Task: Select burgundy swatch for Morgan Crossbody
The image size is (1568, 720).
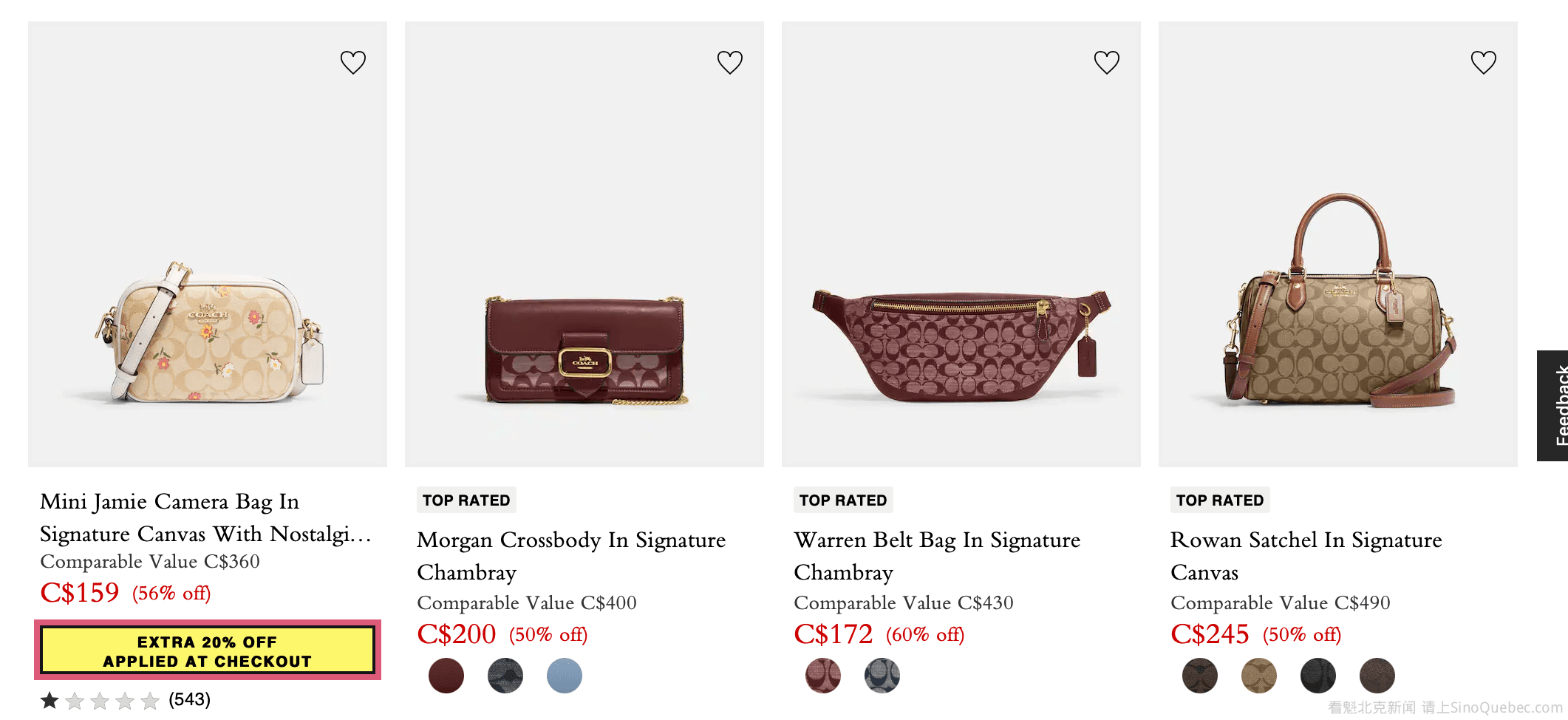Action: coord(446,676)
